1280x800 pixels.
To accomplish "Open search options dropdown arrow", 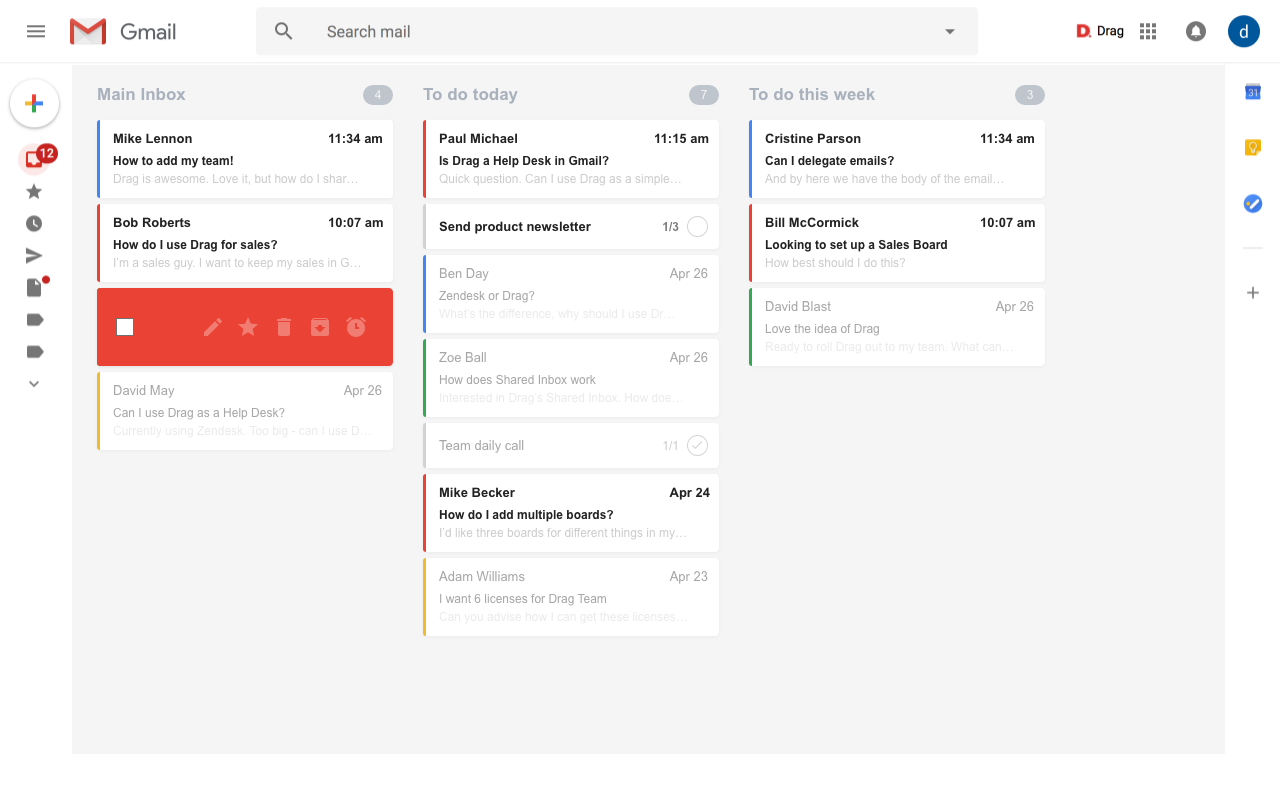I will [950, 32].
